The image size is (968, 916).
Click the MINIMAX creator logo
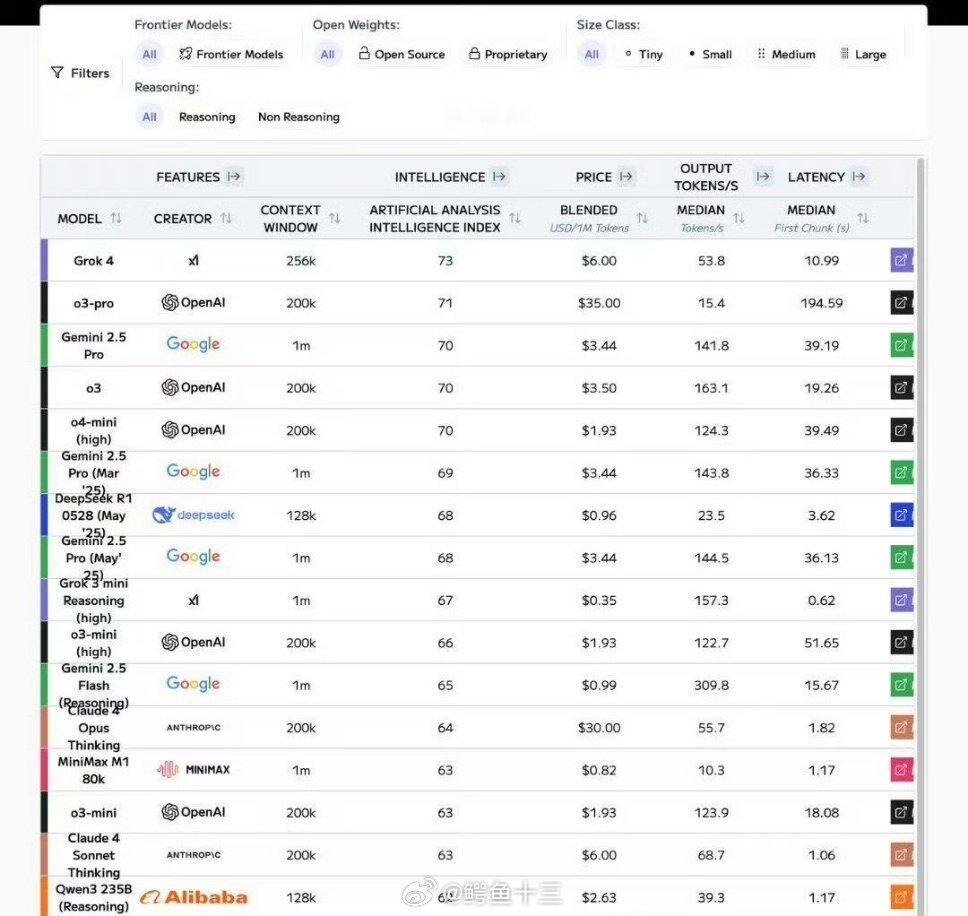(x=193, y=770)
